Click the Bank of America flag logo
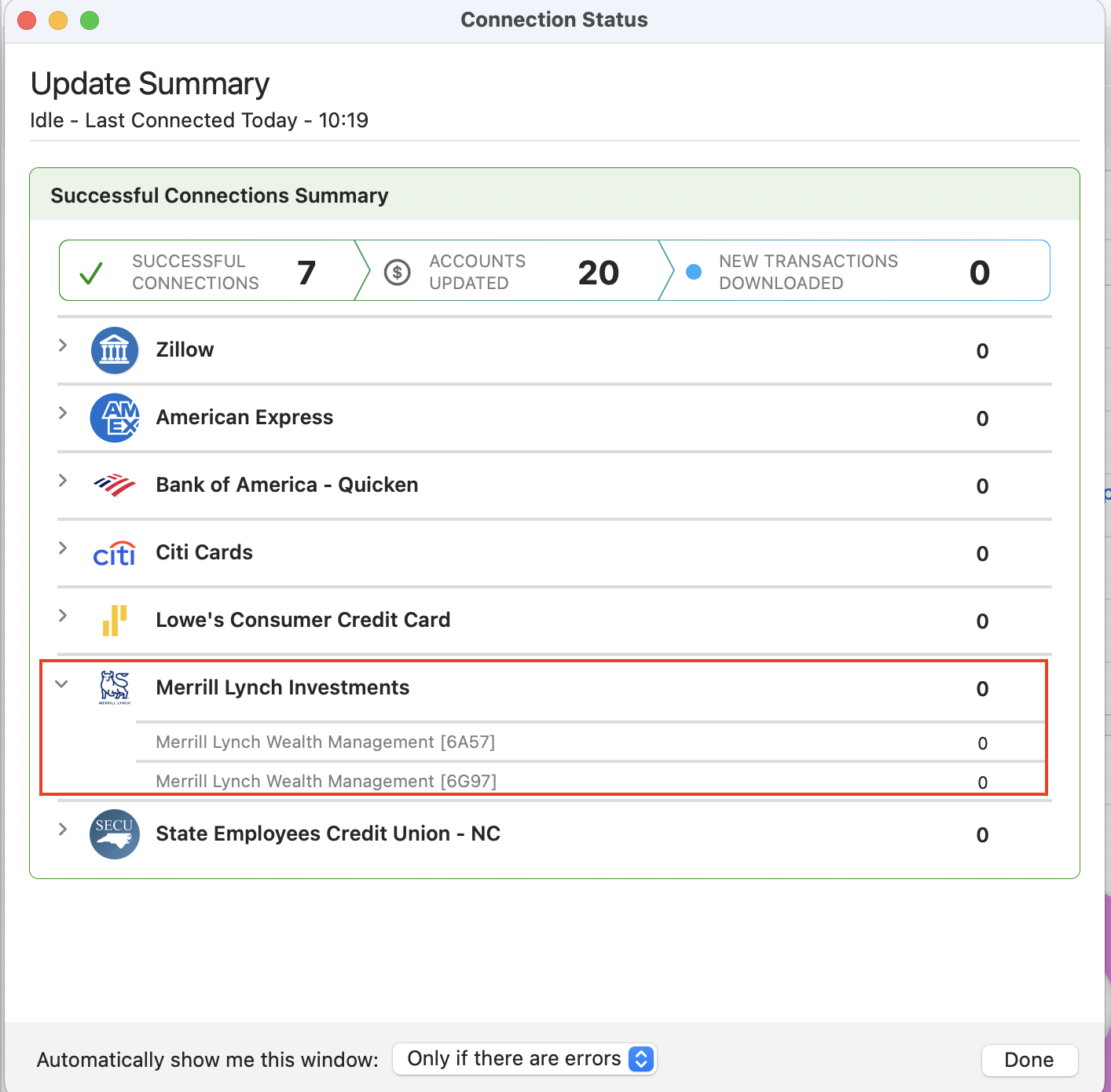 pyautogui.click(x=115, y=486)
